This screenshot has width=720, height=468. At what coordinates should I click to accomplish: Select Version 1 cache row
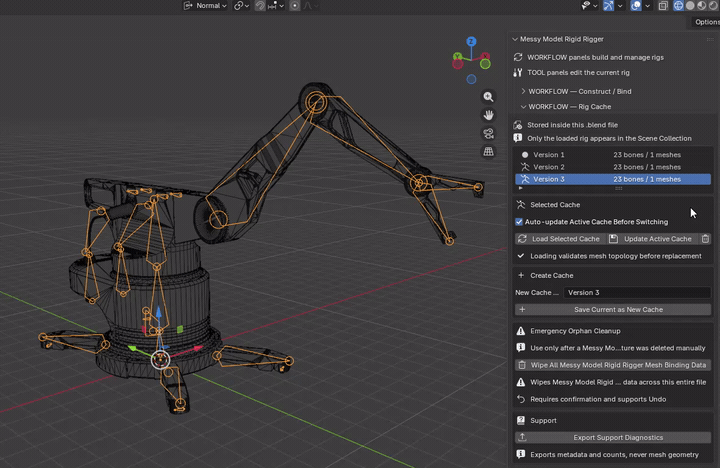613,155
